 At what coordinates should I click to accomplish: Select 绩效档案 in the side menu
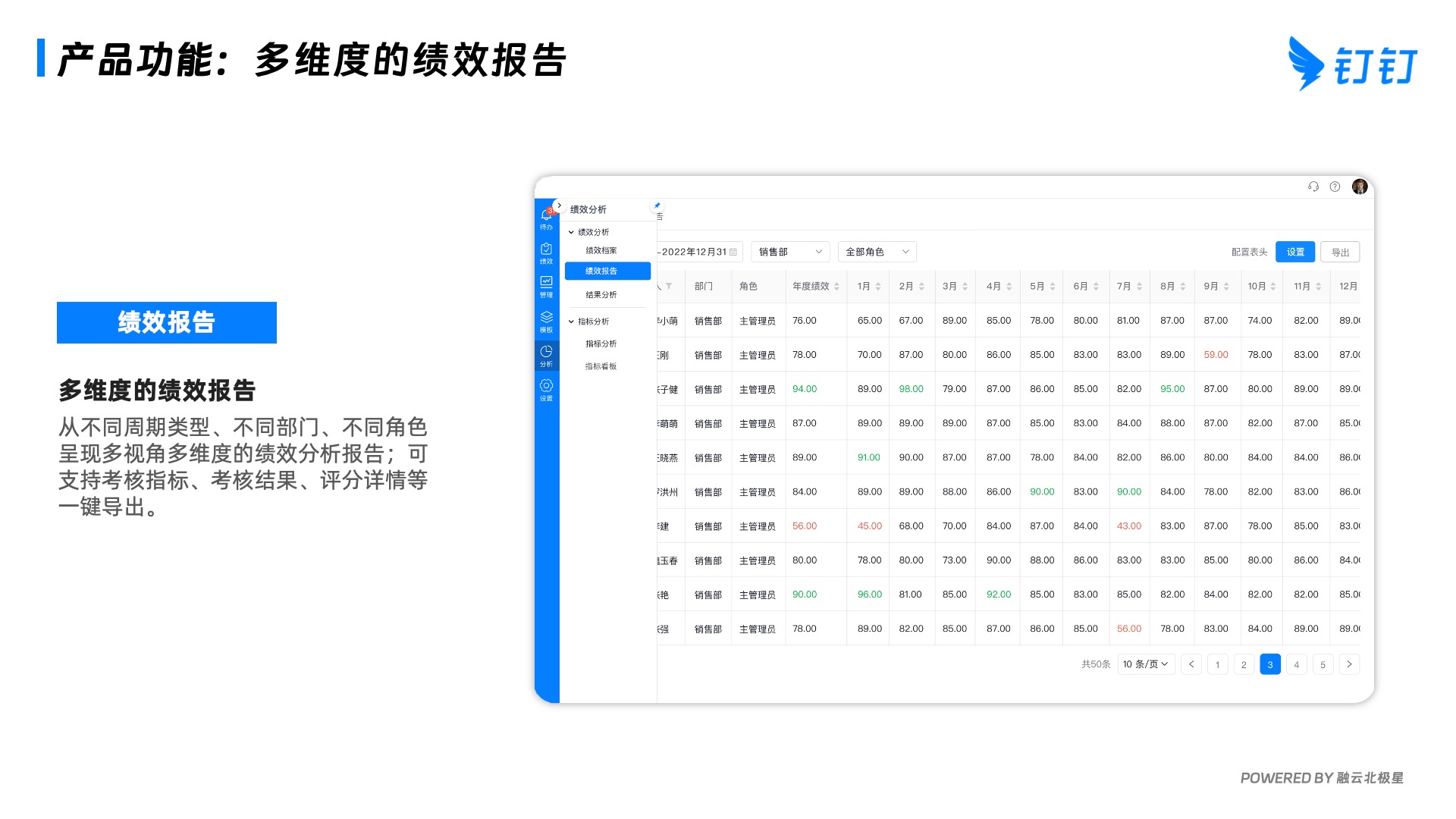pyautogui.click(x=601, y=250)
